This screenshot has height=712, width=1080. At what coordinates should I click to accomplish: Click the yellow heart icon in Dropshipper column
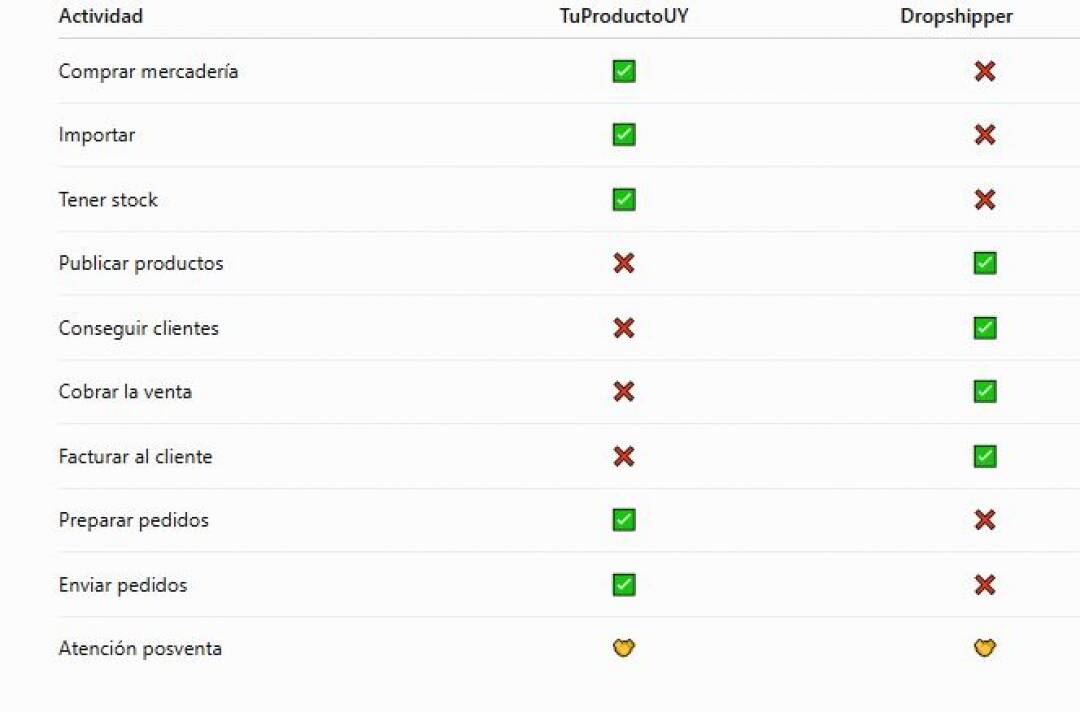tap(985, 648)
